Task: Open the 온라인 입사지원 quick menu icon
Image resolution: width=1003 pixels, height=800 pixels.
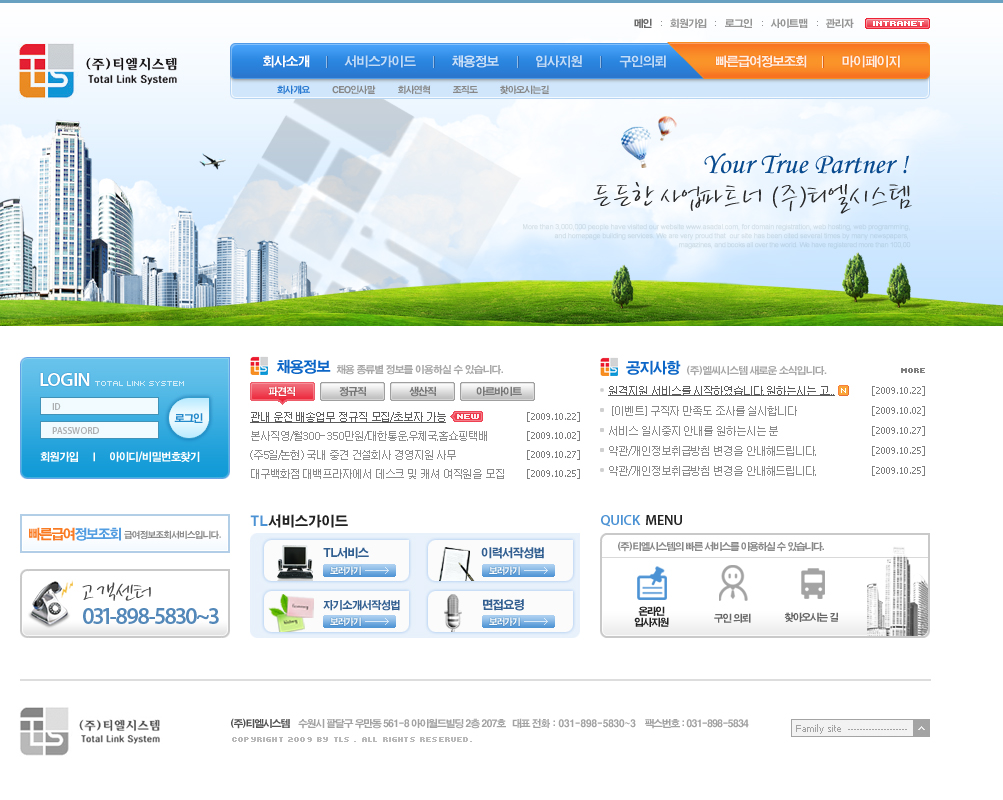Action: (651, 583)
